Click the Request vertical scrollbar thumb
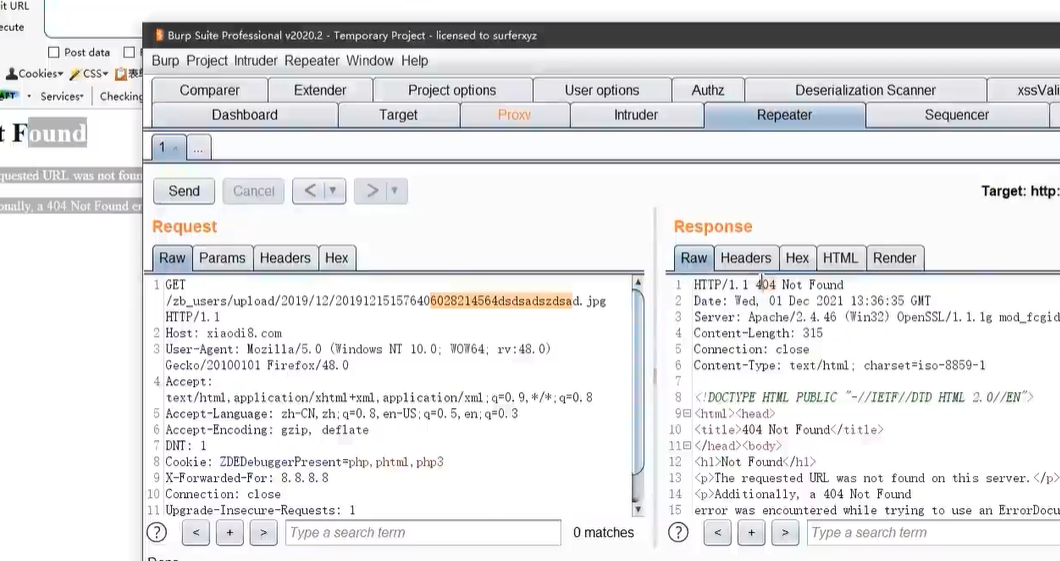 (x=637, y=382)
